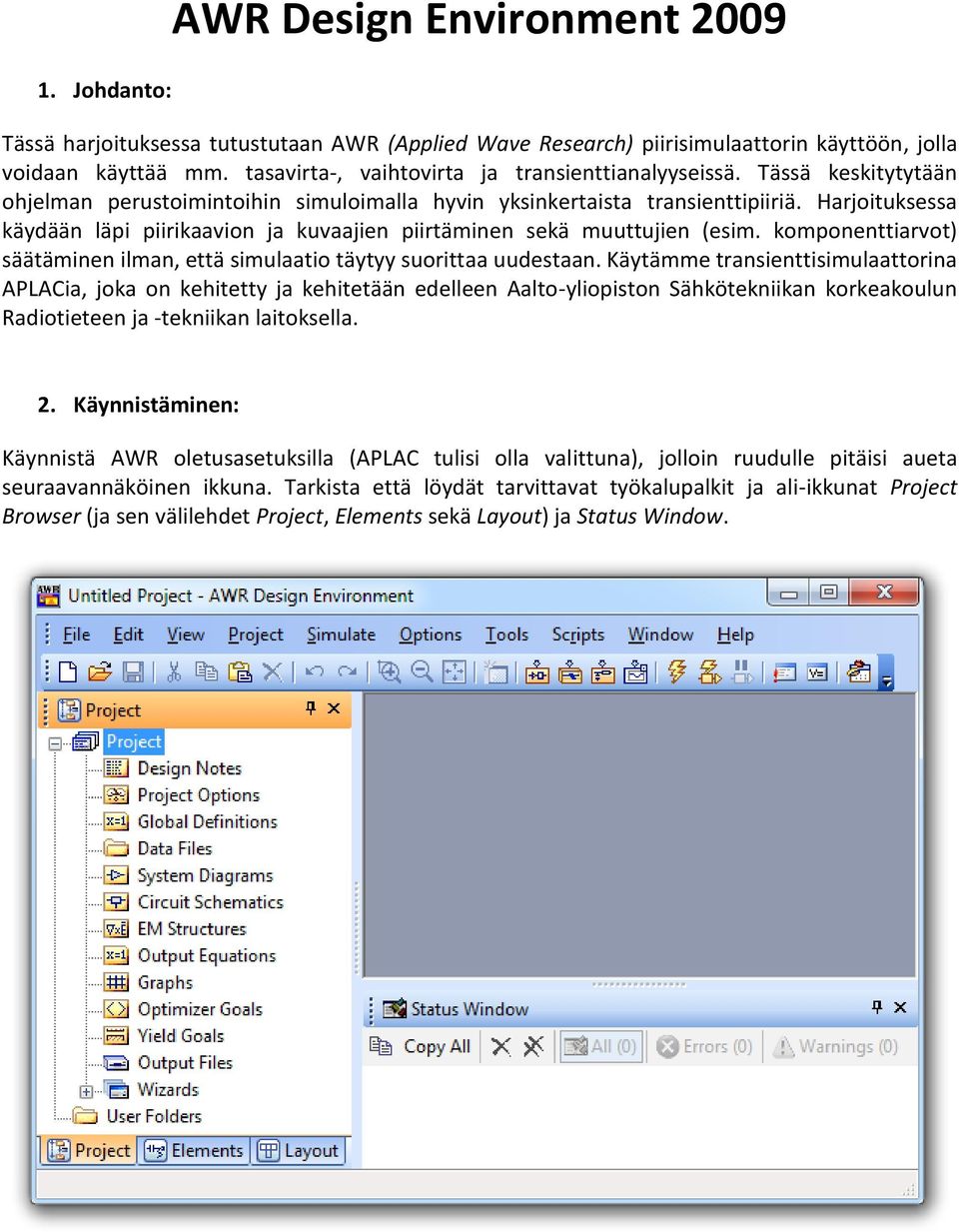
Task: Click the Cut scissors icon
Action: (174, 671)
